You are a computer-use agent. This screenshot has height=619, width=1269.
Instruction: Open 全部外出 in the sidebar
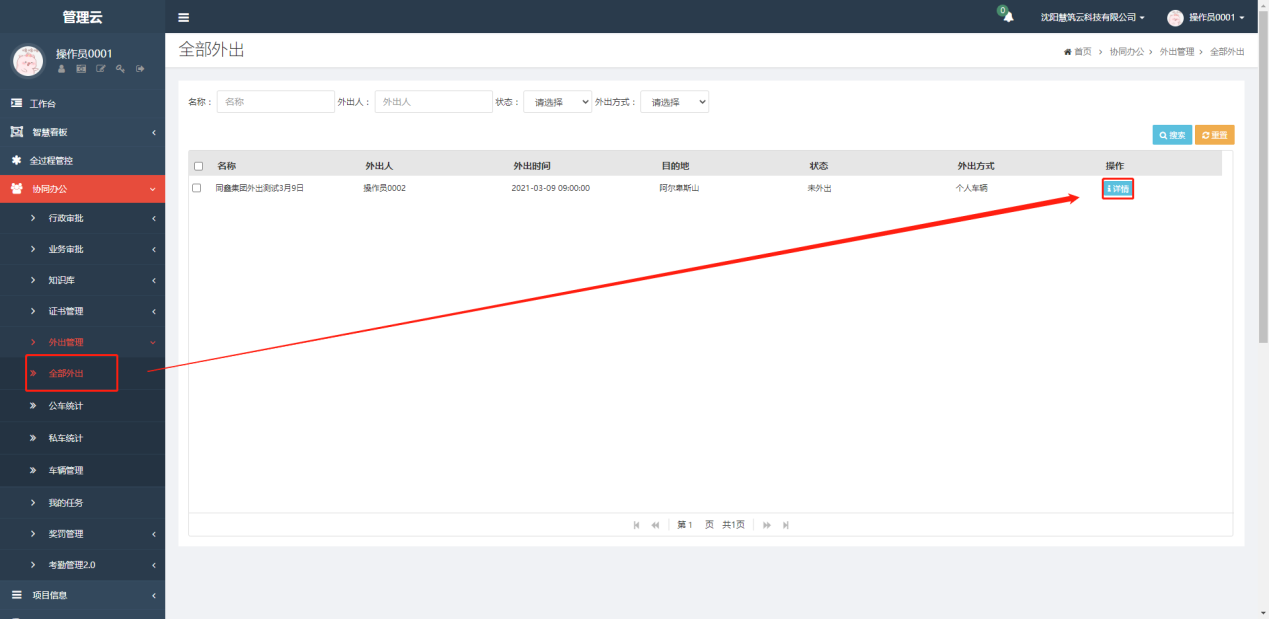pyautogui.click(x=66, y=374)
